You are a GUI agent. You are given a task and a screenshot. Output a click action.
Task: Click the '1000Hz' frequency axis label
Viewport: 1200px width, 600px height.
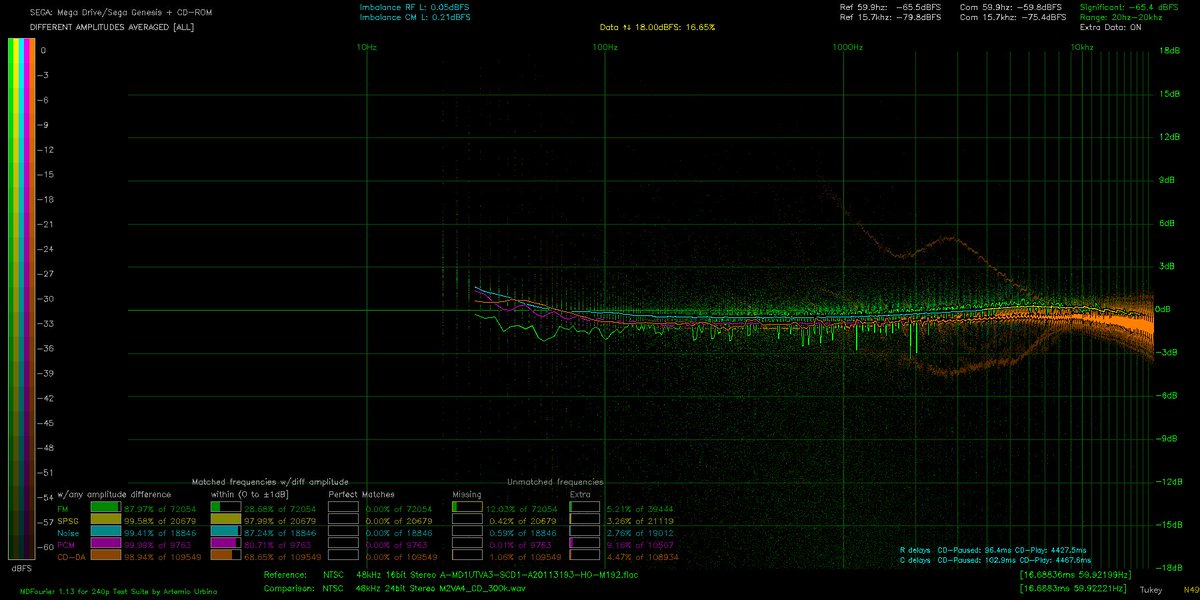click(848, 47)
